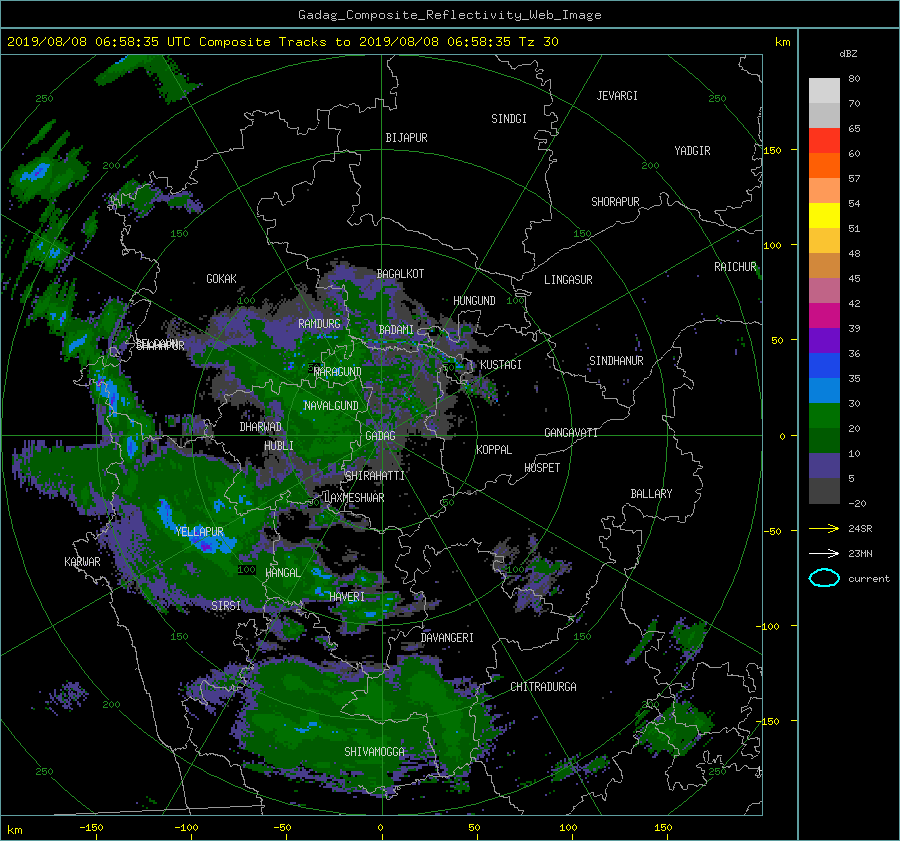Pick the red 60-65 dBZ legend swatch
Screen dimensions: 900x841
click(x=824, y=140)
